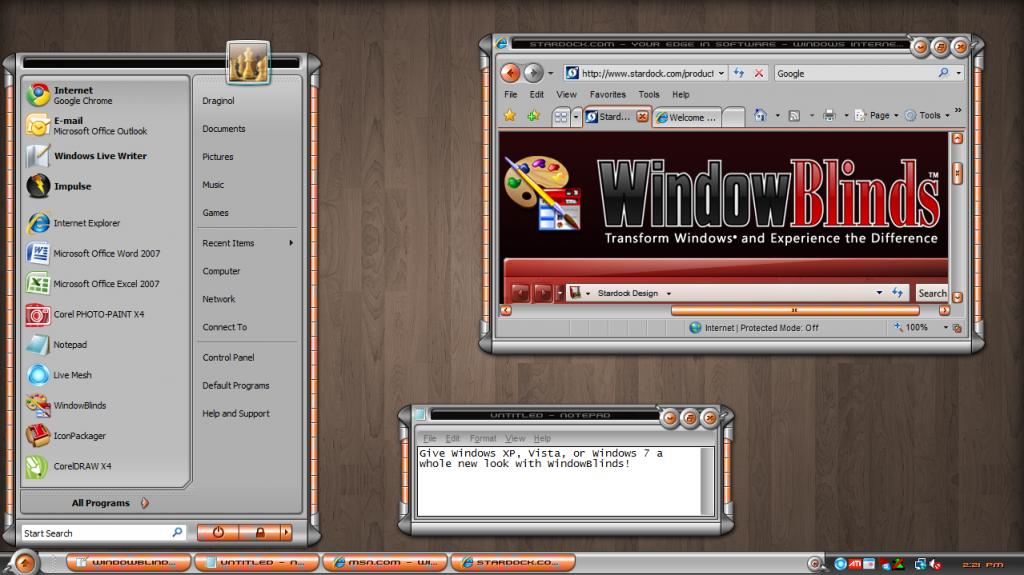Click the Print icon in IE toolbar
Screen dimensions: 1024x575
point(828,116)
